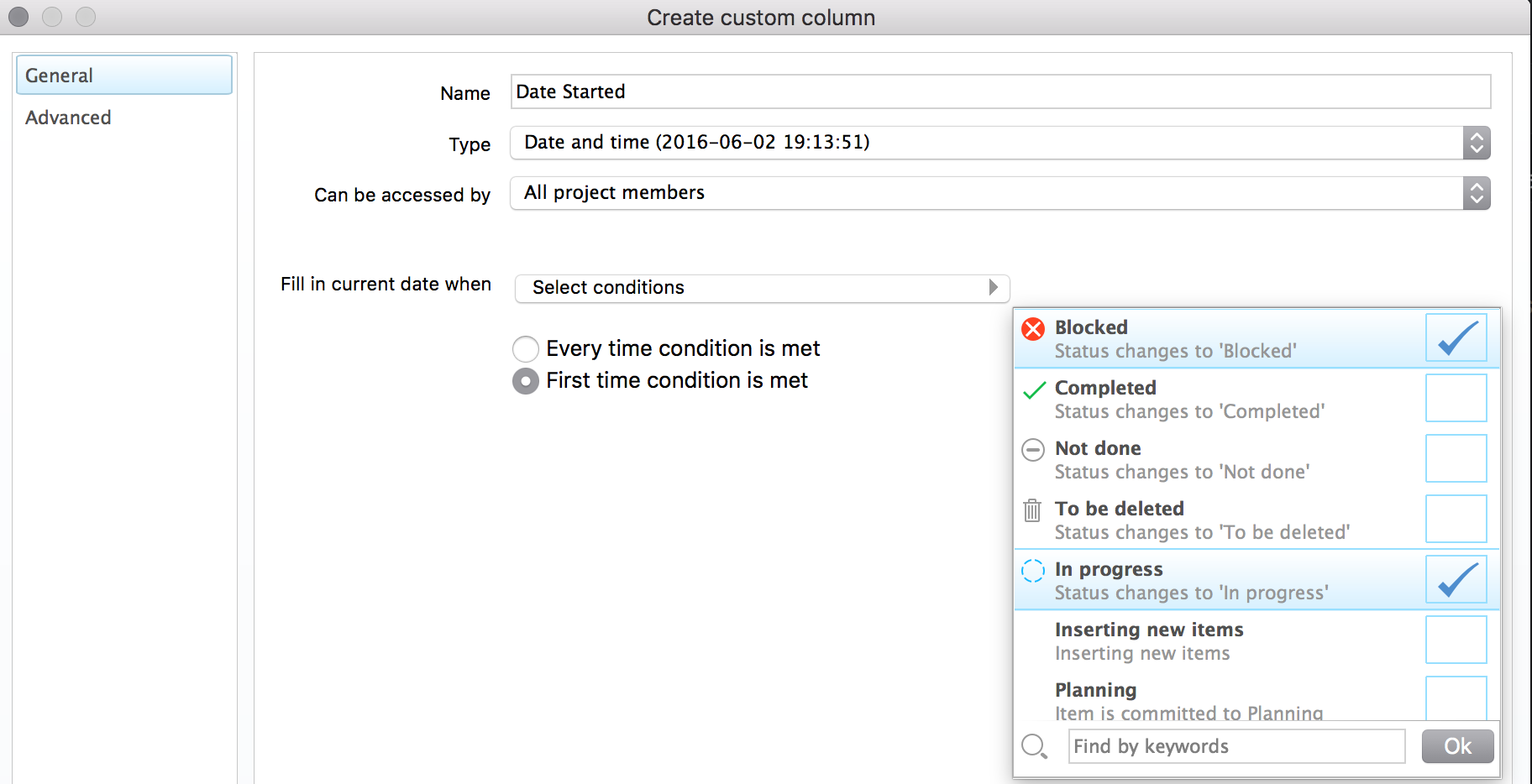Switch to the General tab
This screenshot has height=784, width=1532.
coord(123,76)
